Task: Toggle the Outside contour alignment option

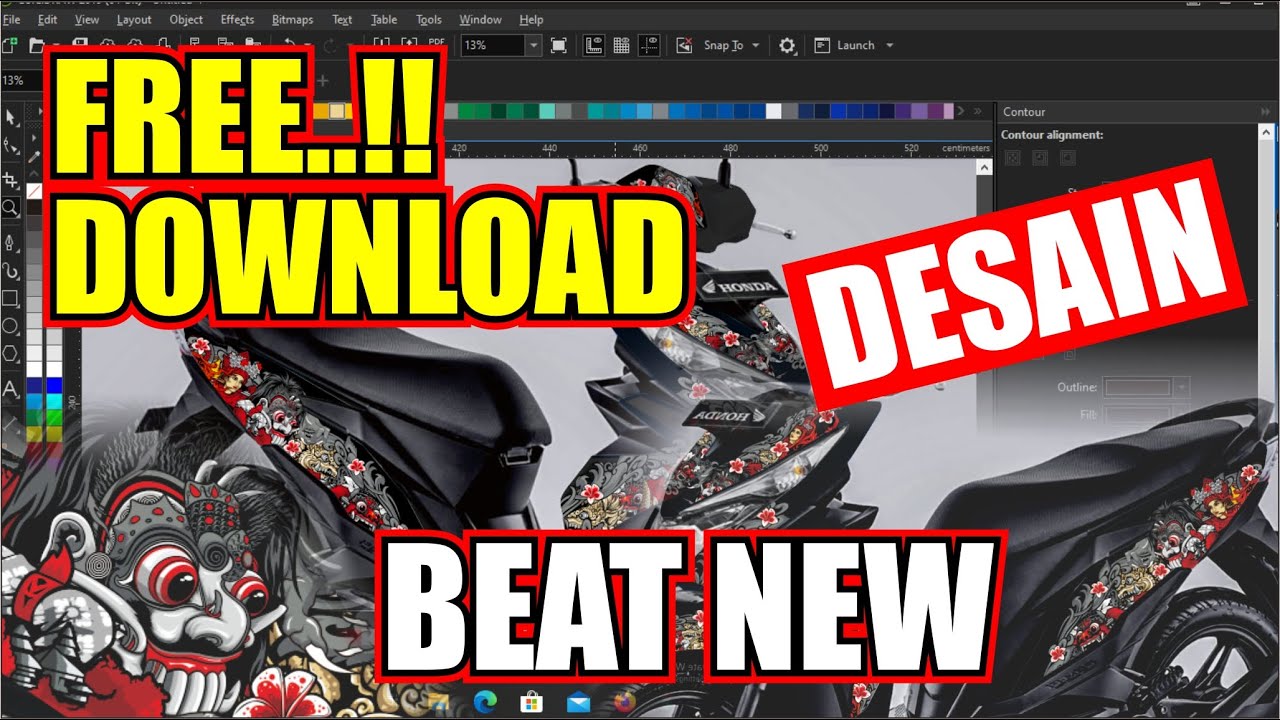Action: tap(1068, 158)
